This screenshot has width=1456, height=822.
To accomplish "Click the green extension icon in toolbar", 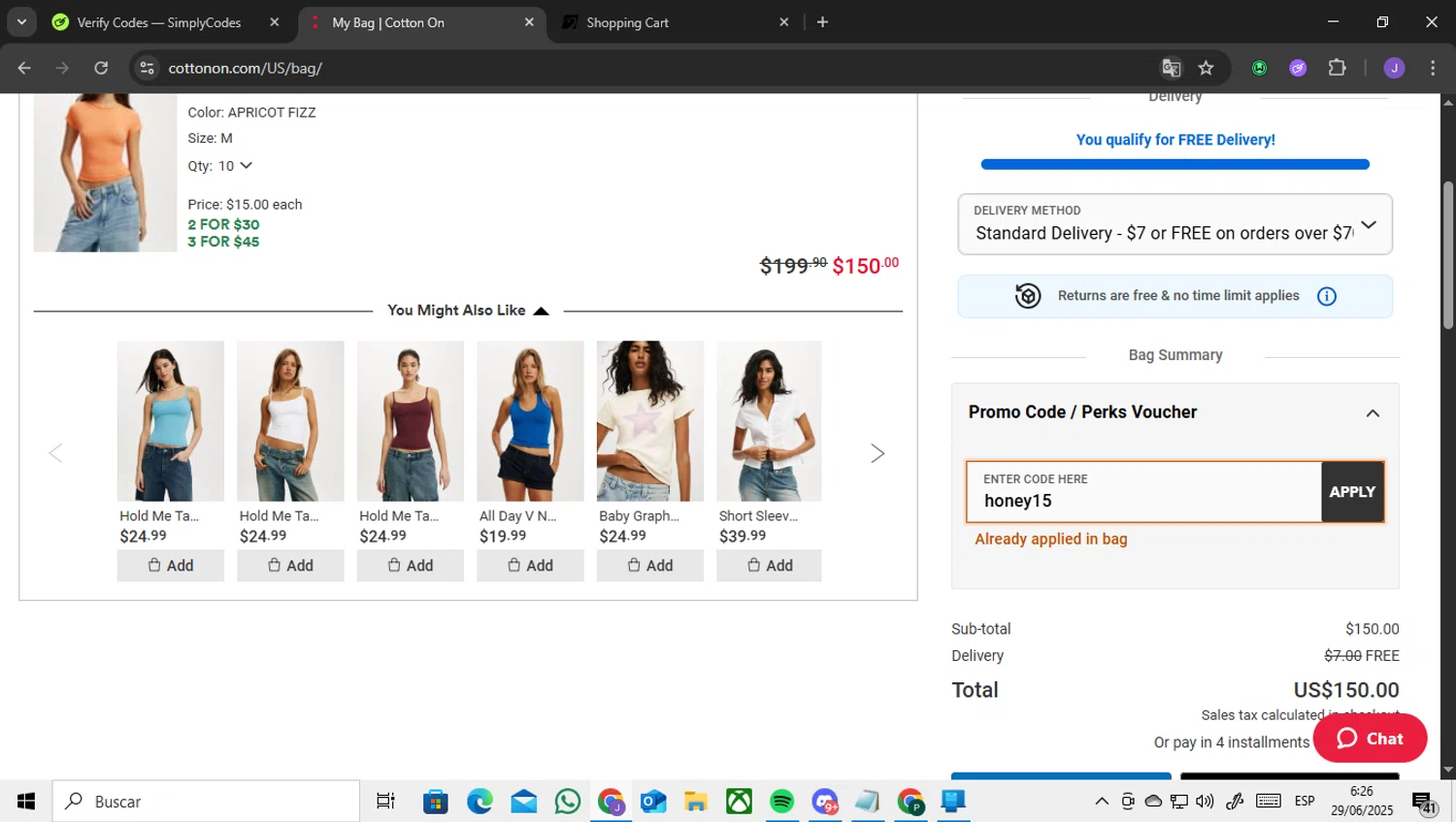I will pos(1259,68).
